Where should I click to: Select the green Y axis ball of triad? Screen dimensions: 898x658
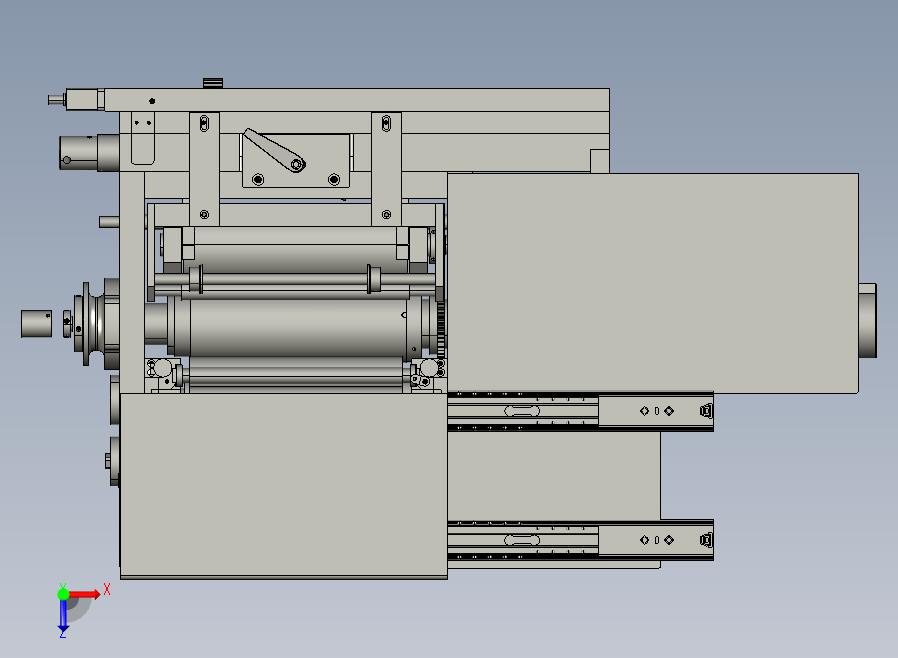[63, 593]
